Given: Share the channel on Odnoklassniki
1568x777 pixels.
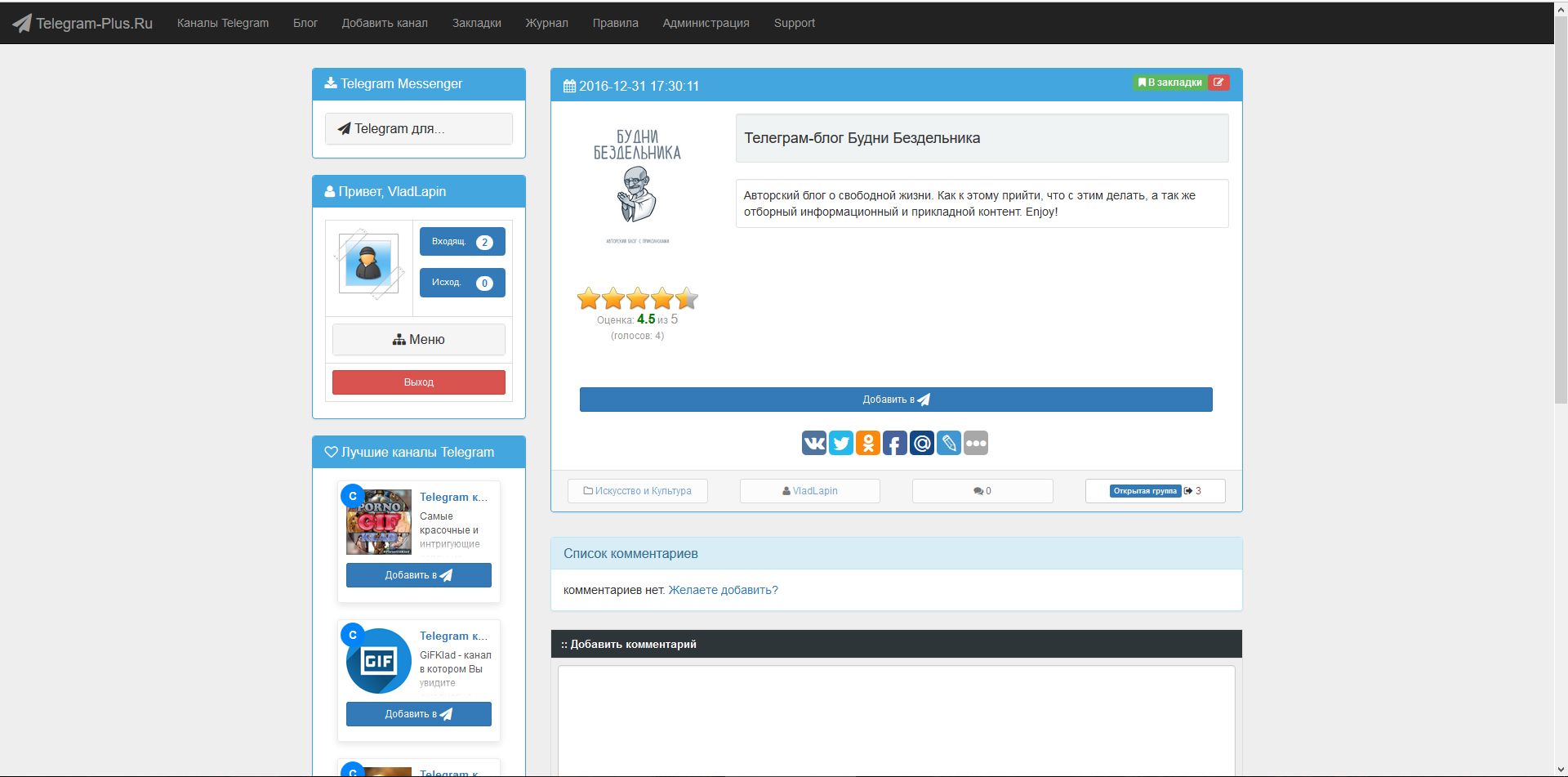Looking at the screenshot, I should click(x=868, y=443).
